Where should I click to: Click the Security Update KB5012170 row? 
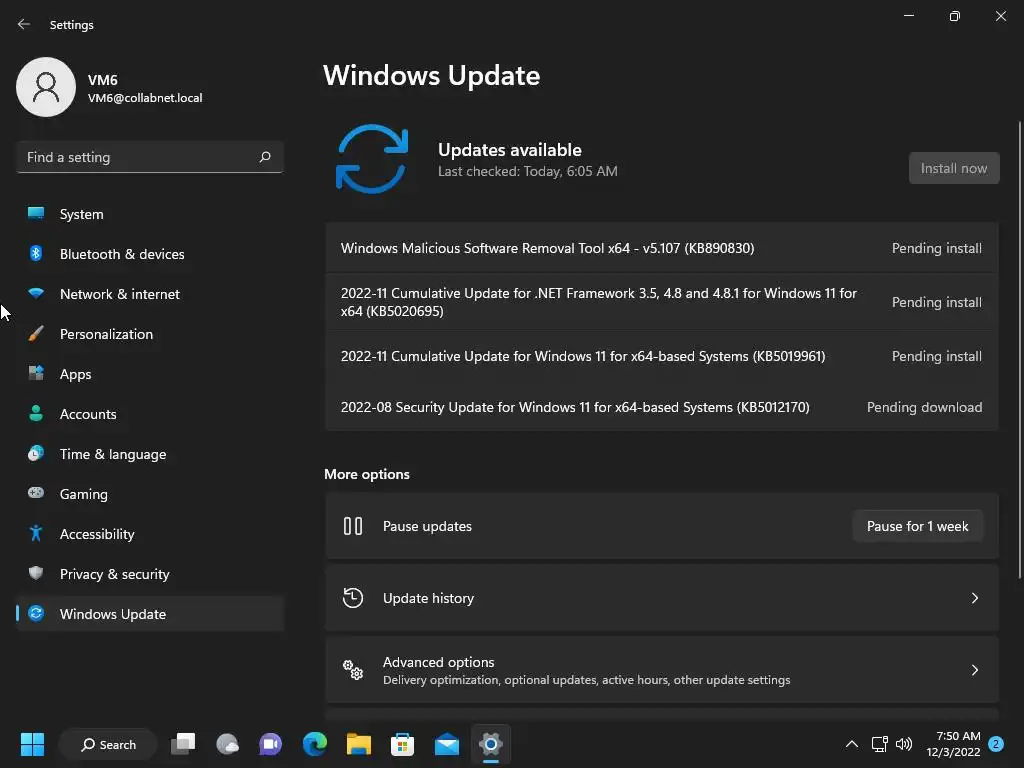pos(662,407)
